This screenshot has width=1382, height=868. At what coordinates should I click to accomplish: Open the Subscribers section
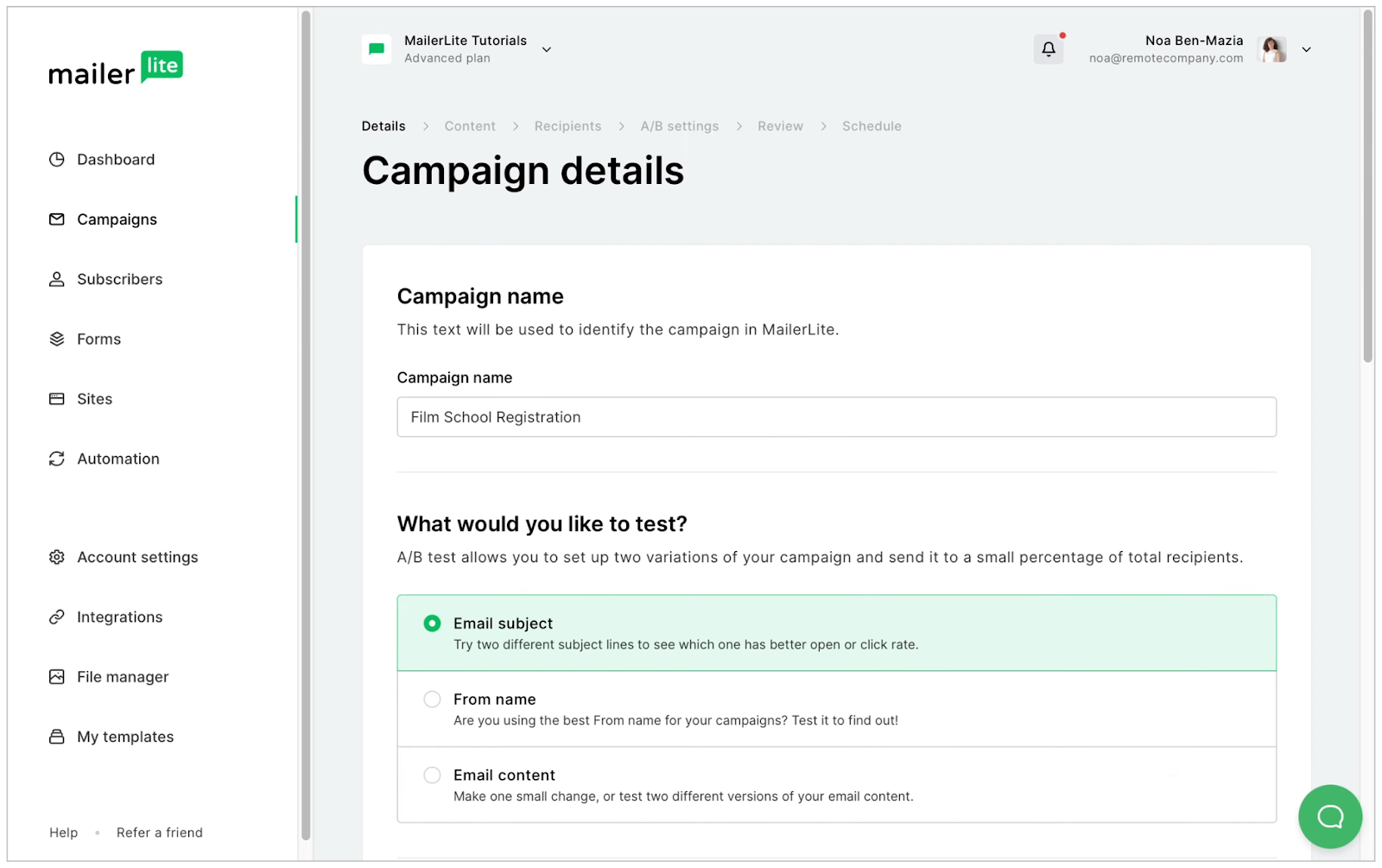point(119,278)
